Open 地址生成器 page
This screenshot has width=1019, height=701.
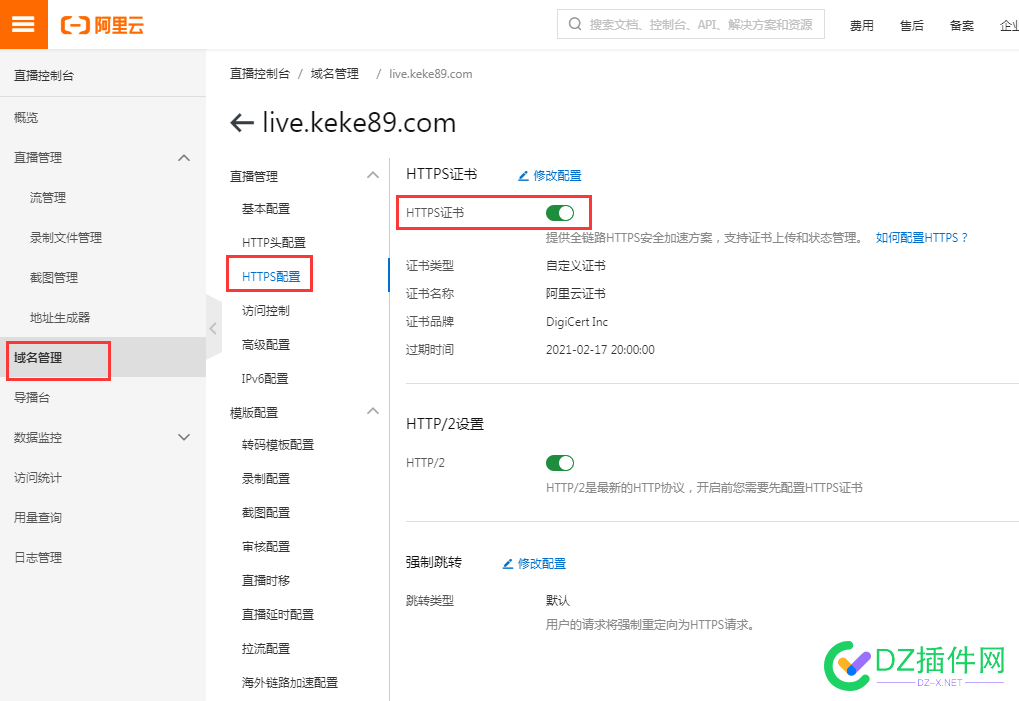coord(60,318)
